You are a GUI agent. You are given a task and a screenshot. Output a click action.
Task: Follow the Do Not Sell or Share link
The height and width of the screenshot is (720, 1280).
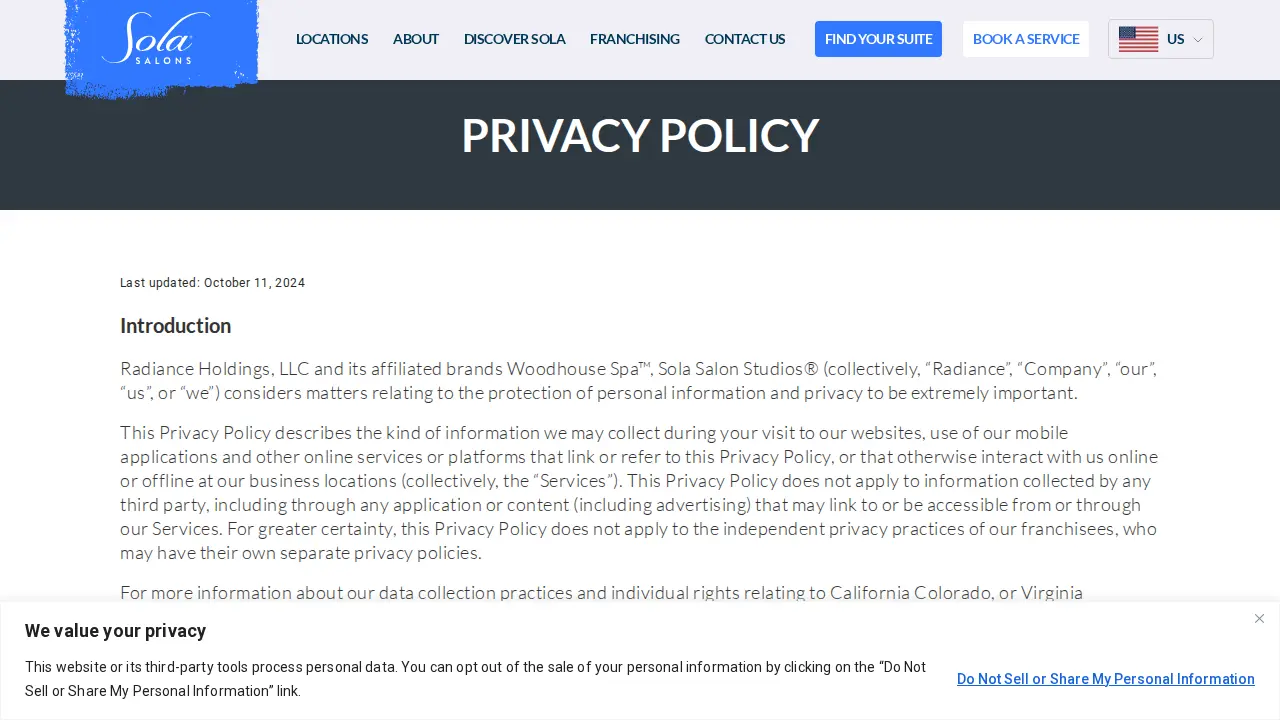pyautogui.click(x=1106, y=679)
